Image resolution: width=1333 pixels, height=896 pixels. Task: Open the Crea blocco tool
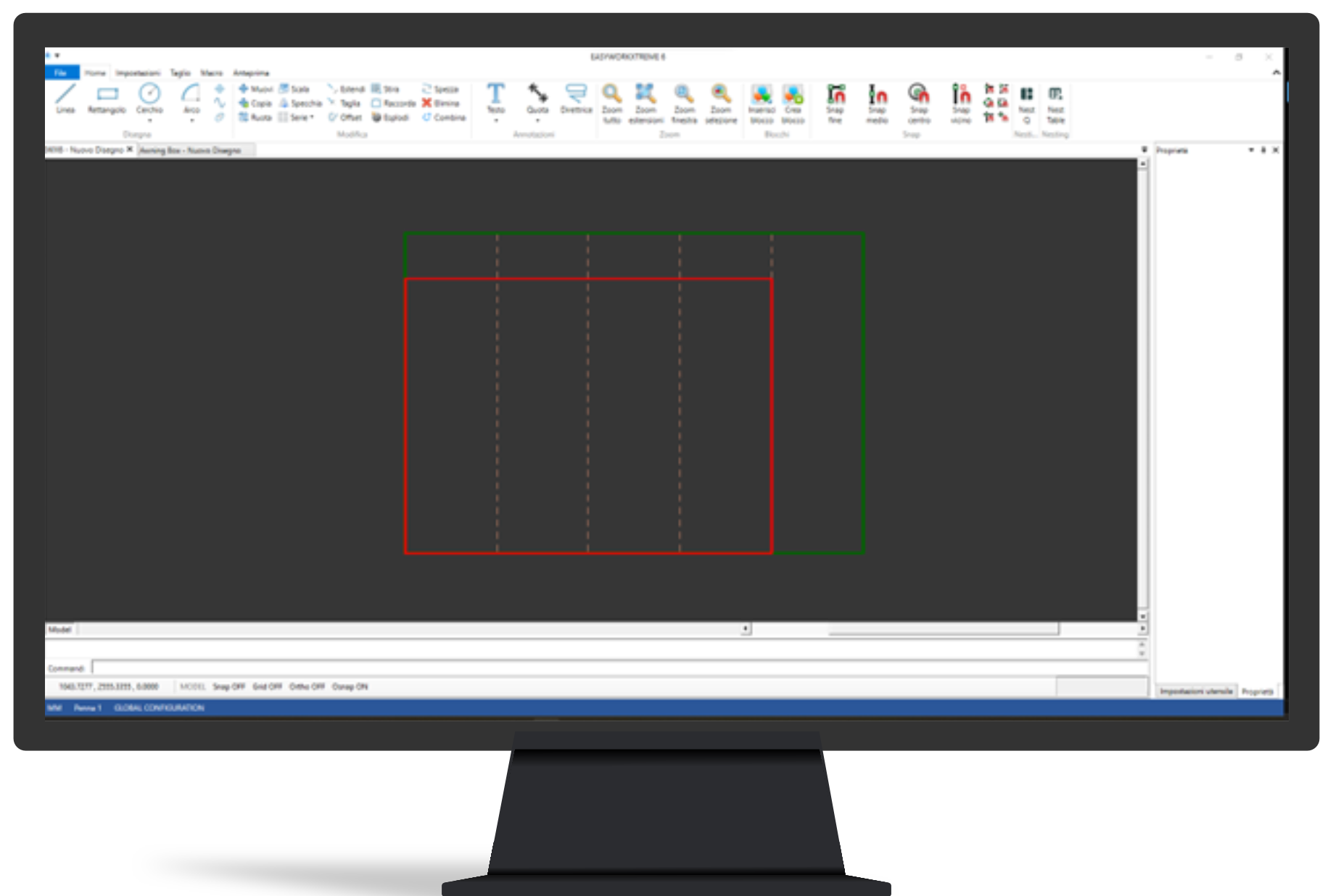[x=793, y=99]
